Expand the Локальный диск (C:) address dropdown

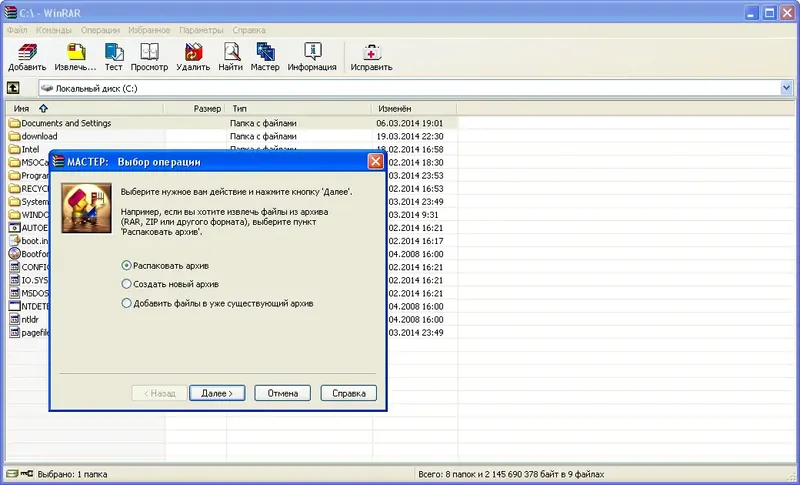click(786, 88)
